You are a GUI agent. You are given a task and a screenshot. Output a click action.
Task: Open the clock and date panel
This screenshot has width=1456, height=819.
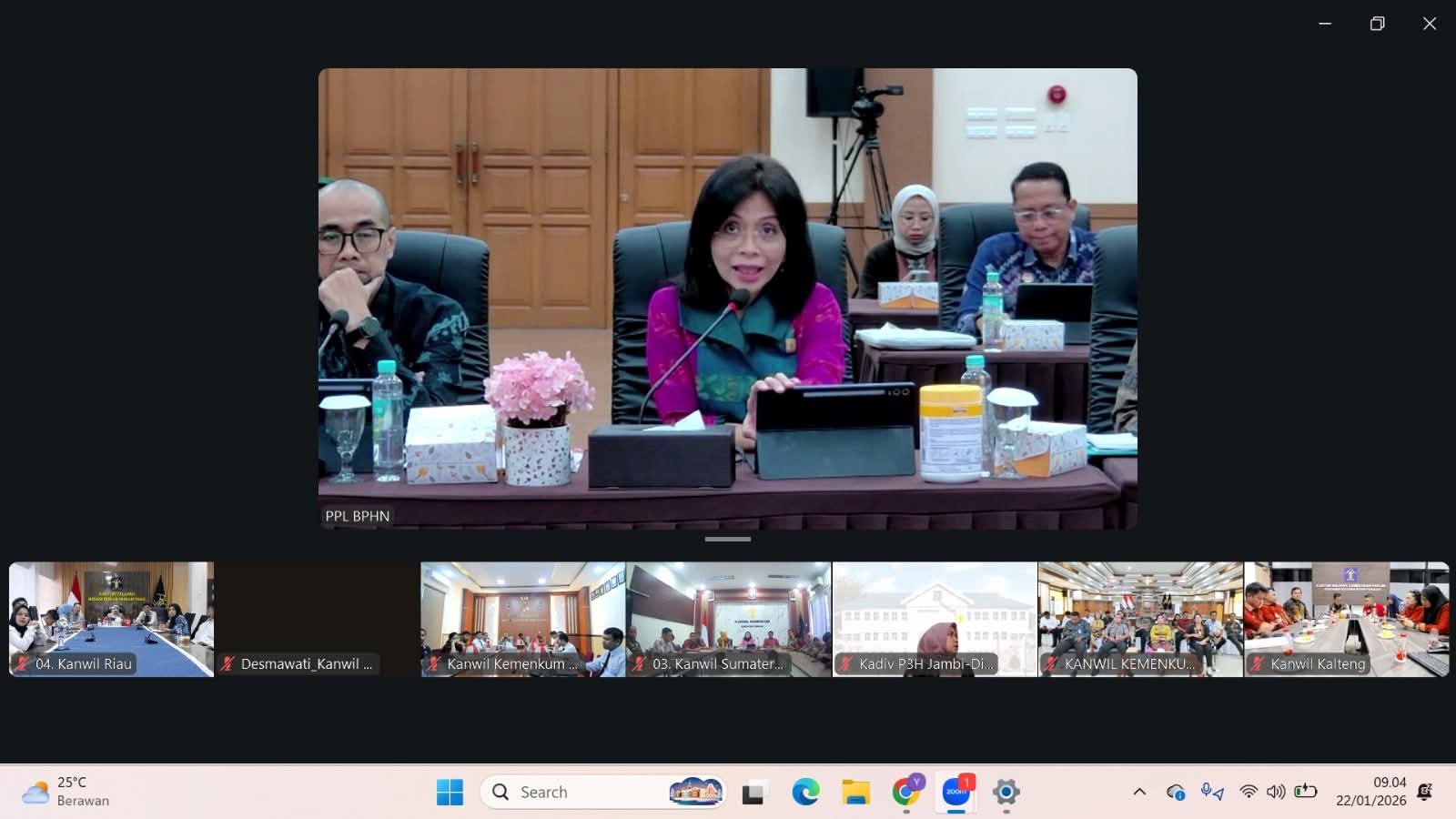[1370, 792]
